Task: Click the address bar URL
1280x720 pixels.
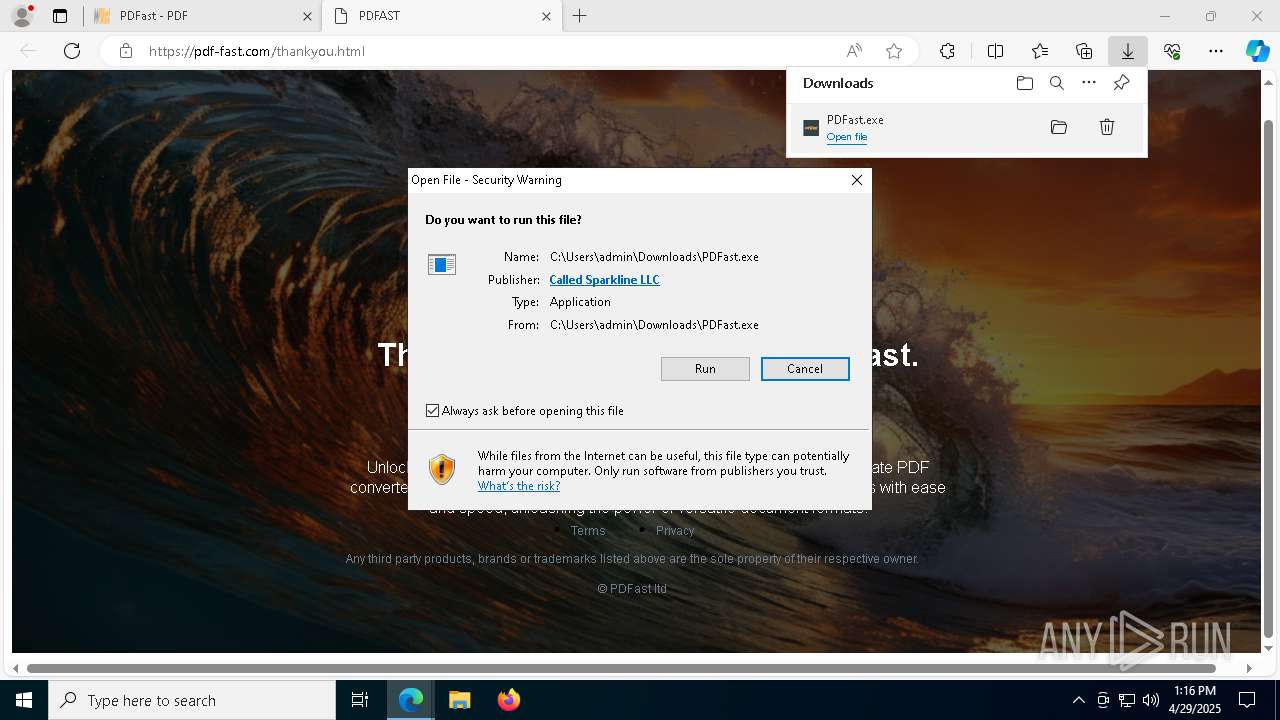Action: (x=257, y=51)
